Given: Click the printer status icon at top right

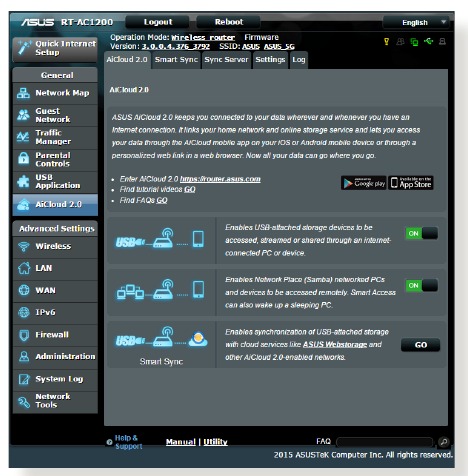Looking at the screenshot, I should click(442, 42).
